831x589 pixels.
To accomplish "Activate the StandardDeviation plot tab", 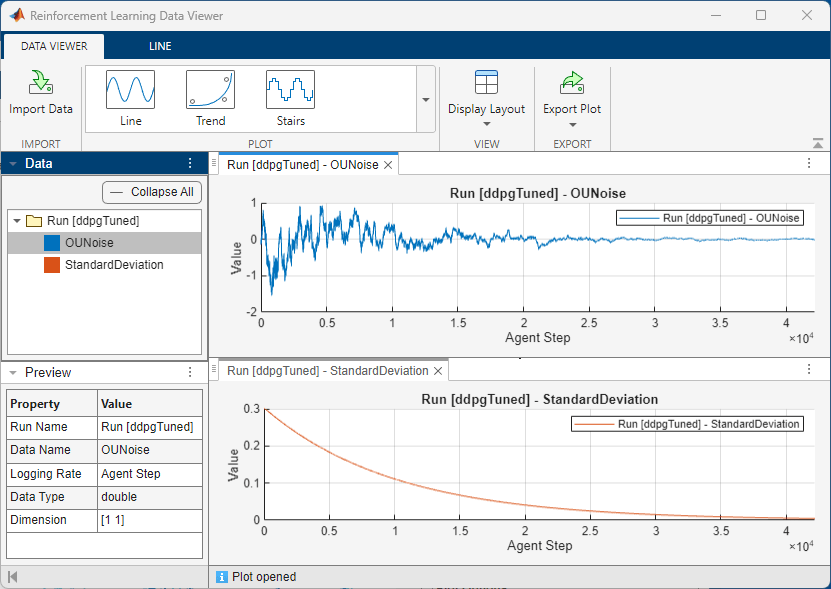I will coord(328,370).
